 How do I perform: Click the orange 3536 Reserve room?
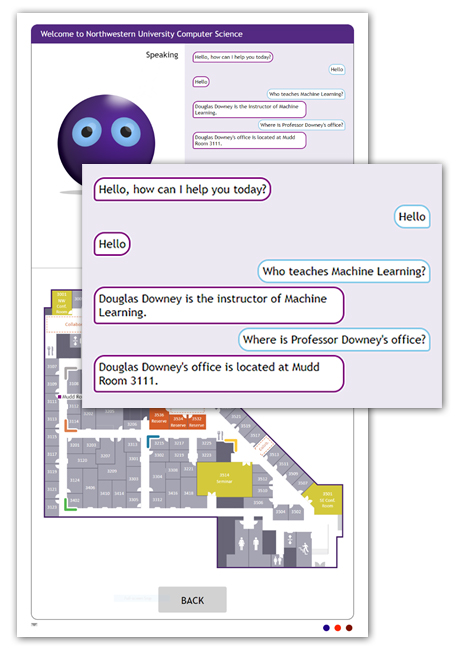point(159,418)
